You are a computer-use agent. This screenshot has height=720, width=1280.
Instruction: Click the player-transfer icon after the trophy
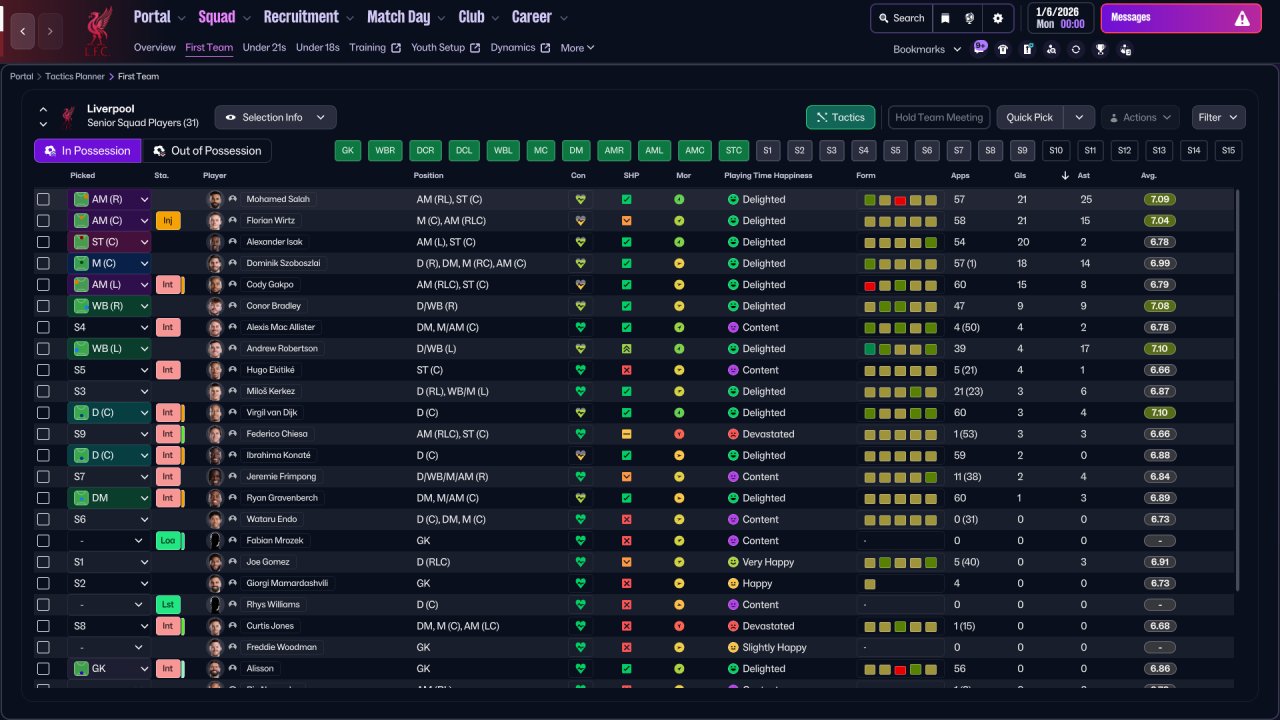pyautogui.click(x=1126, y=49)
